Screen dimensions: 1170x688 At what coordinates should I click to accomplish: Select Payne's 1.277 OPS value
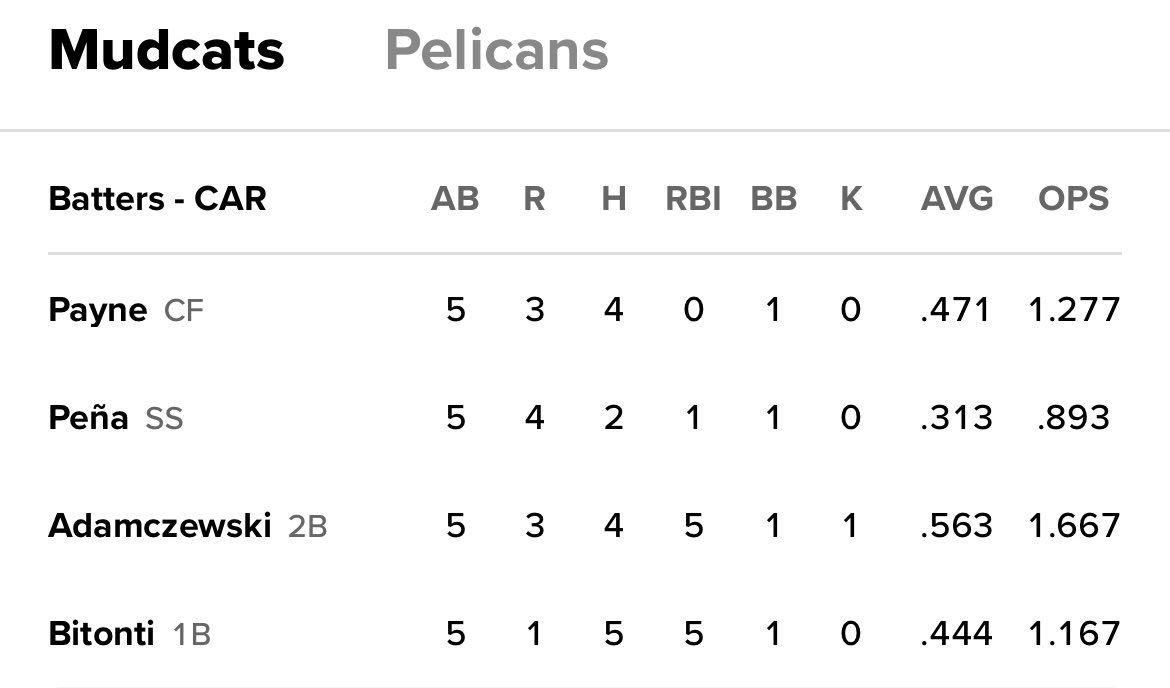click(x=1074, y=310)
